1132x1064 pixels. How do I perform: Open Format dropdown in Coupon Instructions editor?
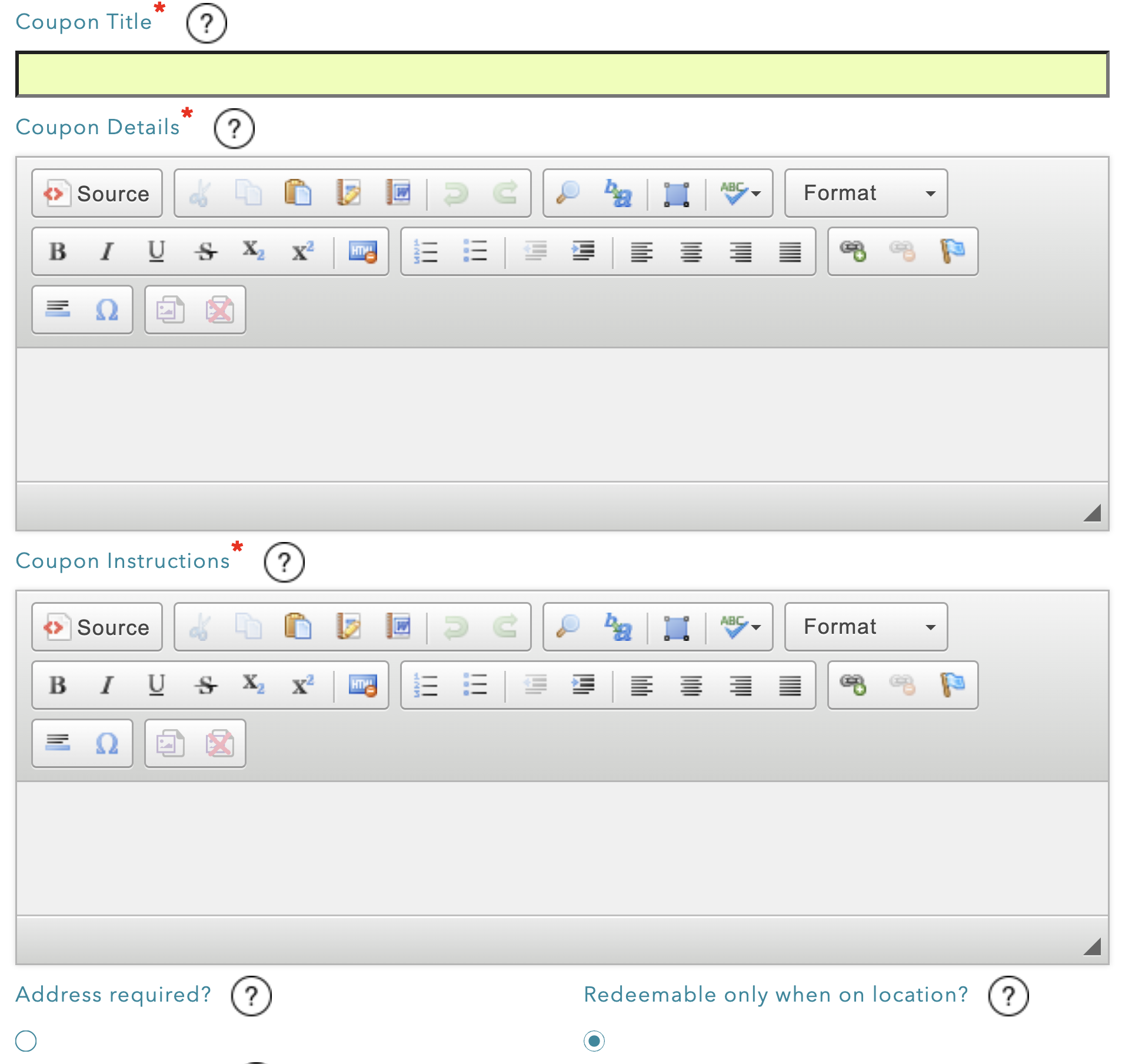coord(865,627)
